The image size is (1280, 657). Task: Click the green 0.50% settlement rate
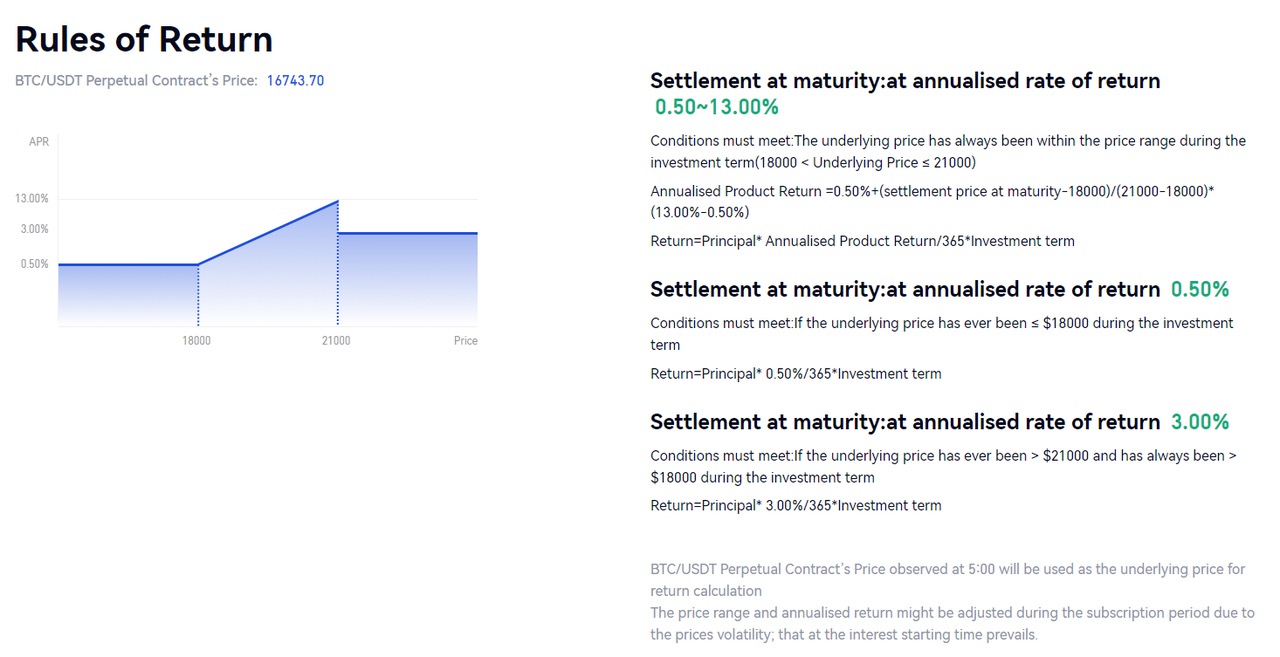click(1199, 290)
